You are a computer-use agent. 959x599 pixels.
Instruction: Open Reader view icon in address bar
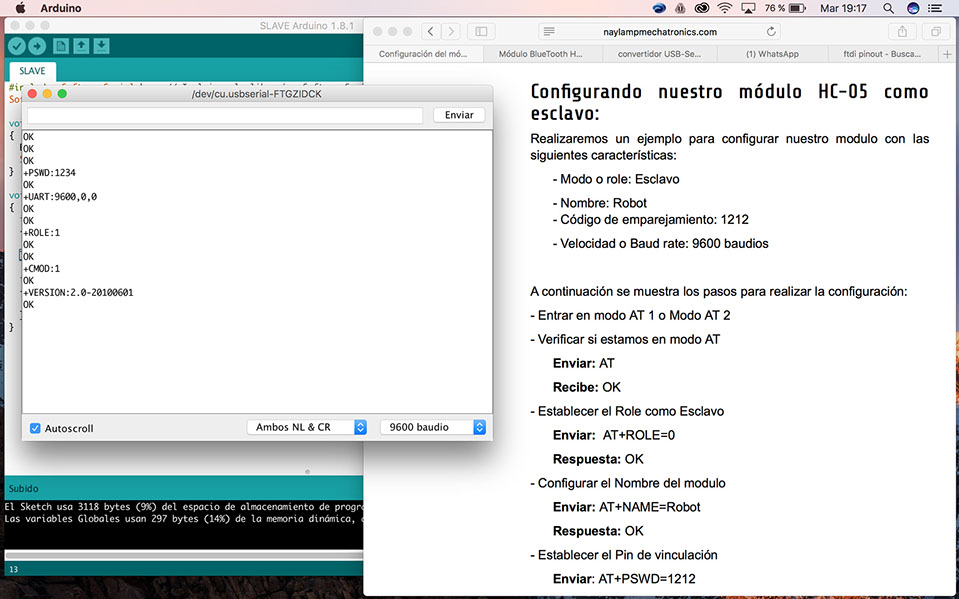click(x=549, y=31)
